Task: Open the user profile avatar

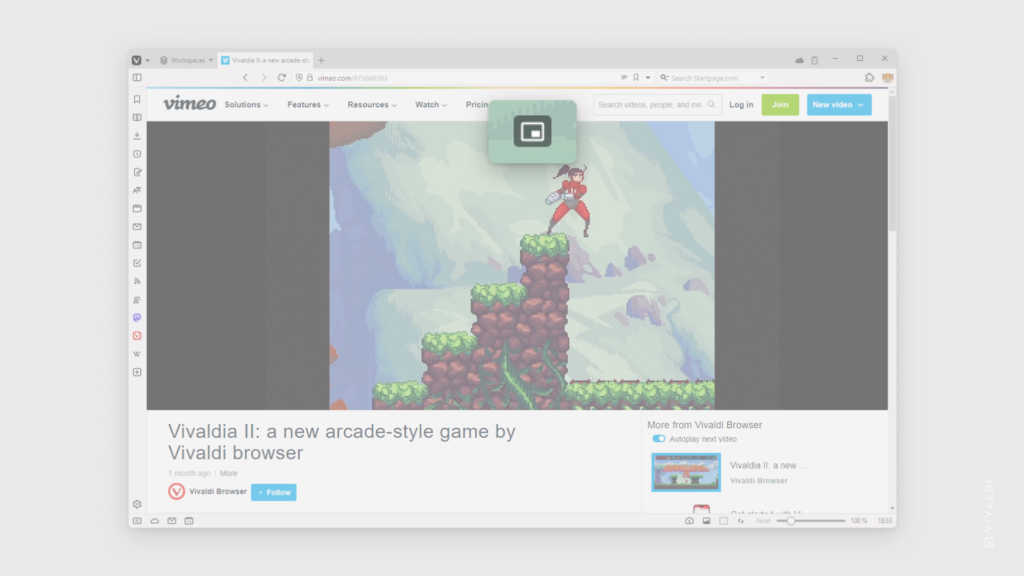Action: click(888, 78)
